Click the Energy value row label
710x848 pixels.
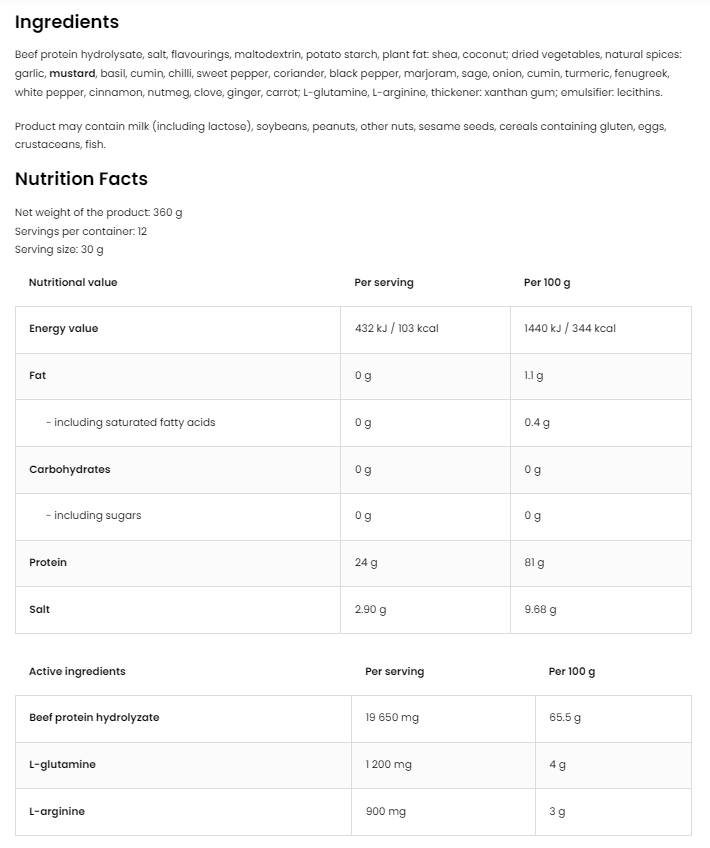coord(63,329)
